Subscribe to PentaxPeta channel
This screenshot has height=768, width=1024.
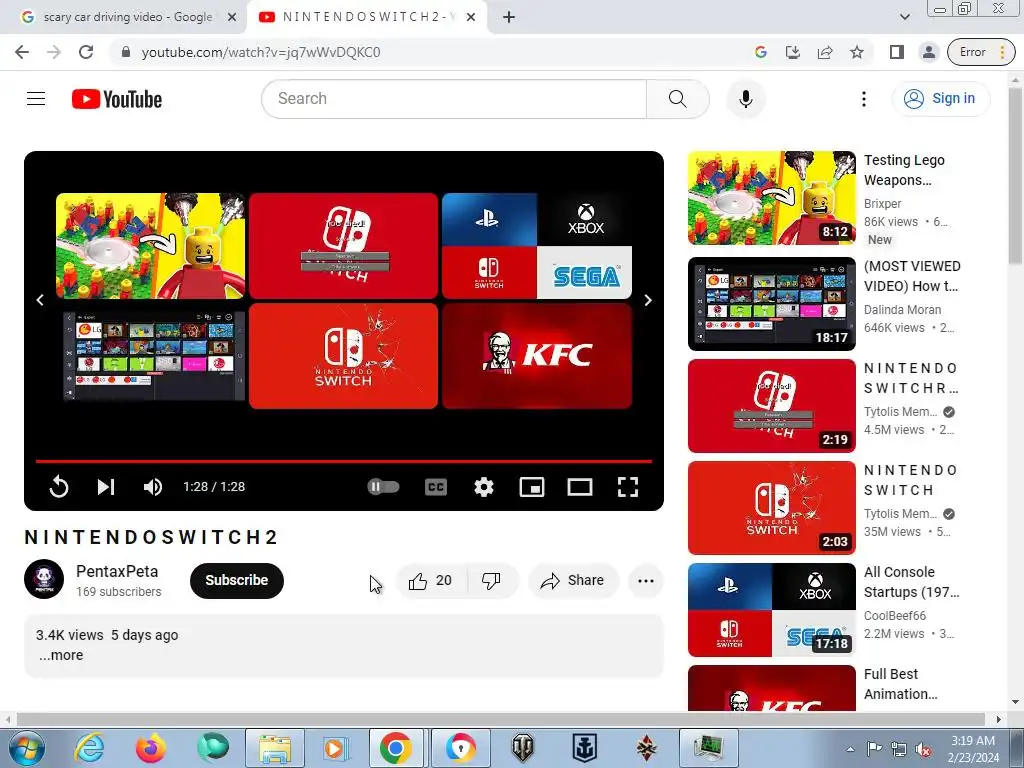coord(236,581)
